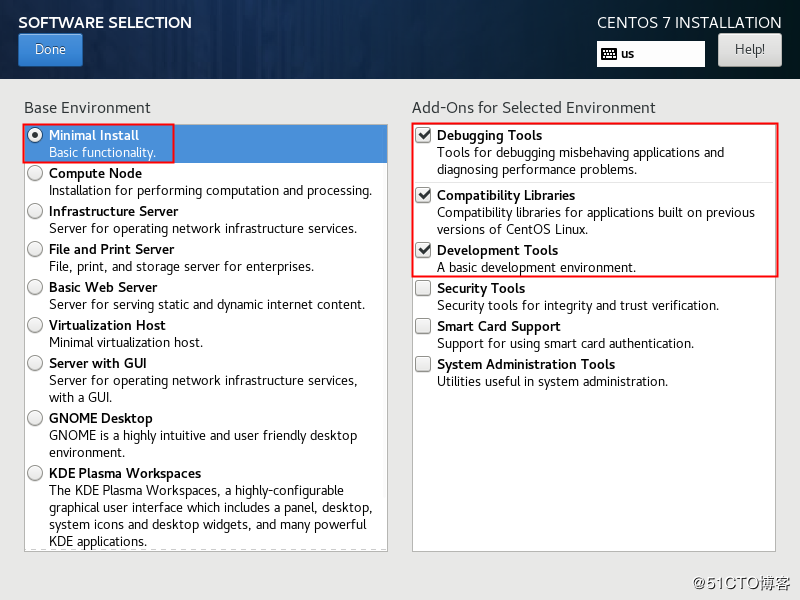800x600 pixels.
Task: Select KDE Plasma Workspaces radio button
Action: pyautogui.click(x=35, y=473)
